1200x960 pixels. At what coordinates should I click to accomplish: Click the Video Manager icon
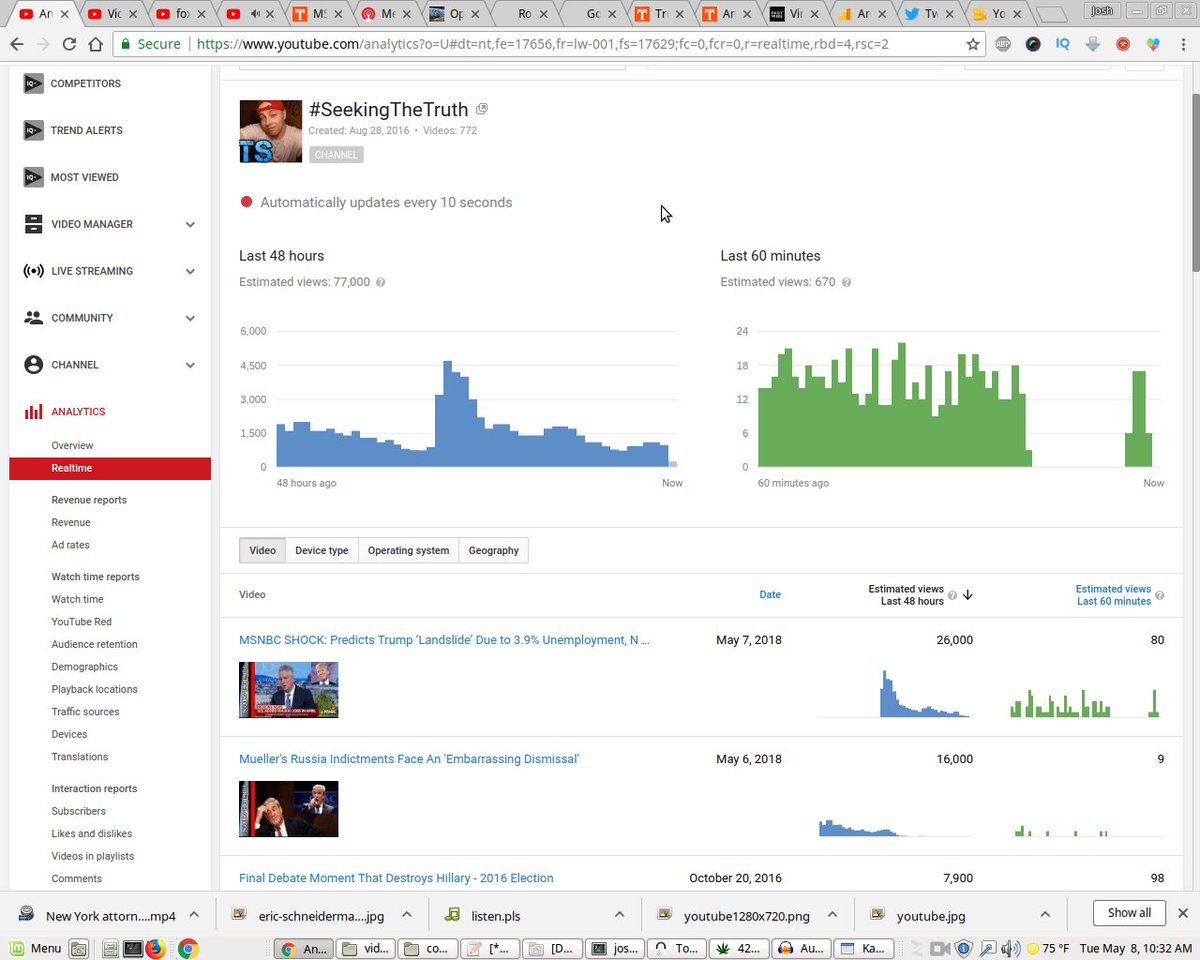point(33,224)
